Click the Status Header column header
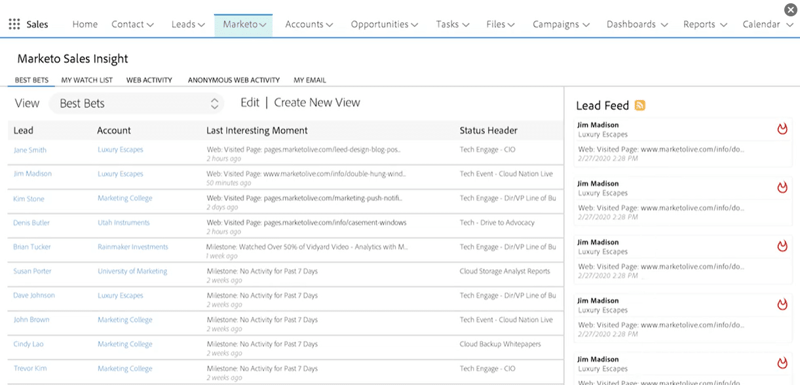 pos(488,131)
